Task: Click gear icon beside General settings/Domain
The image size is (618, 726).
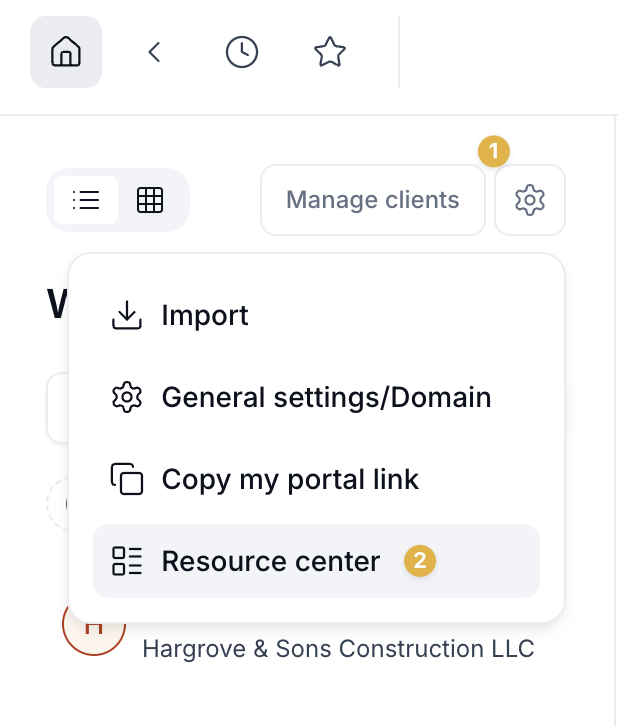Action: [x=127, y=397]
